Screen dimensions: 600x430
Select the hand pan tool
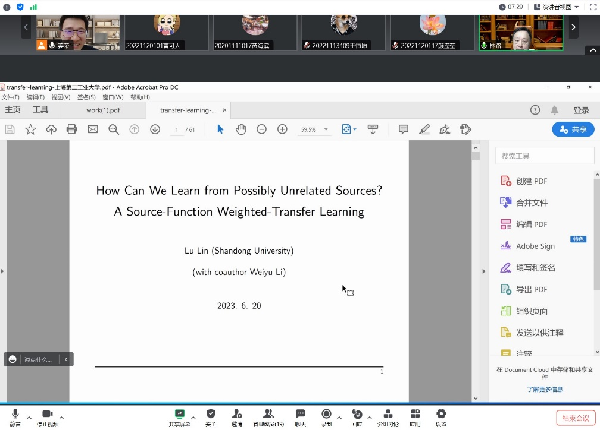pos(240,129)
